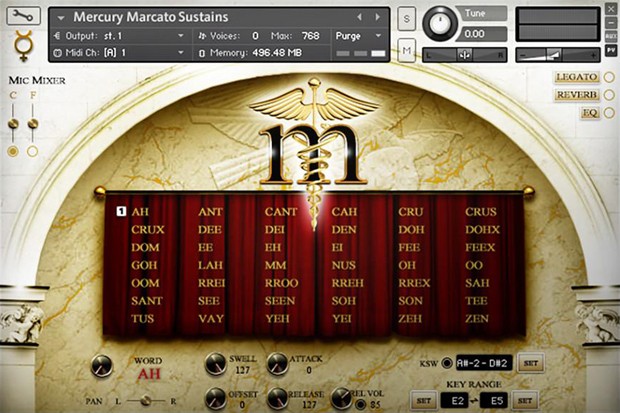The image size is (620, 413).
Task: Solo the instrument with S button
Action: tap(406, 19)
